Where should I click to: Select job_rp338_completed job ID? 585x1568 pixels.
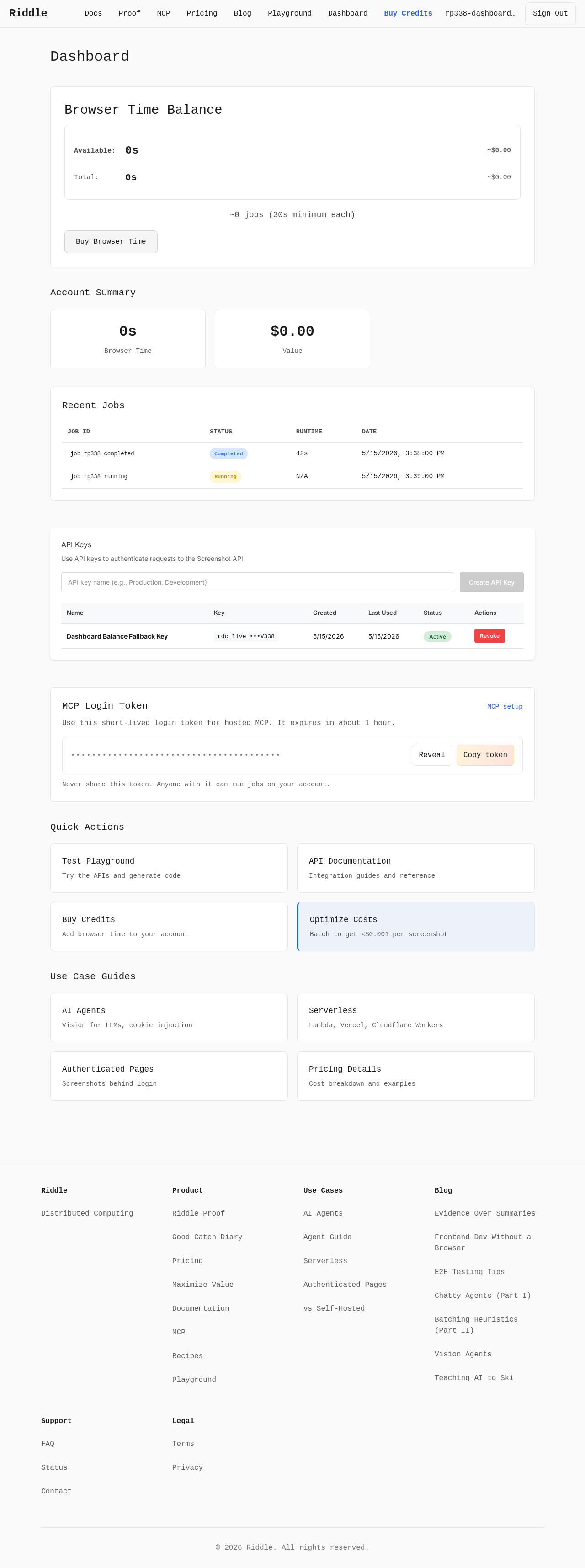(102, 453)
